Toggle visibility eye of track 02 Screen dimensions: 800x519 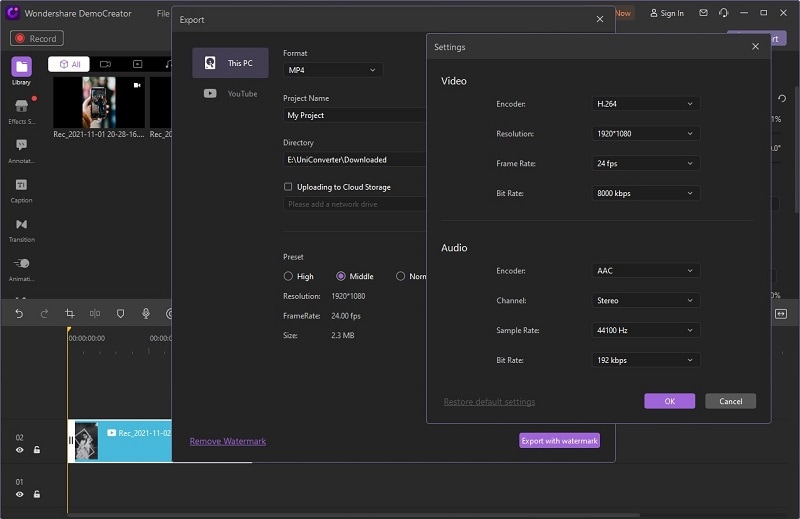(19, 450)
